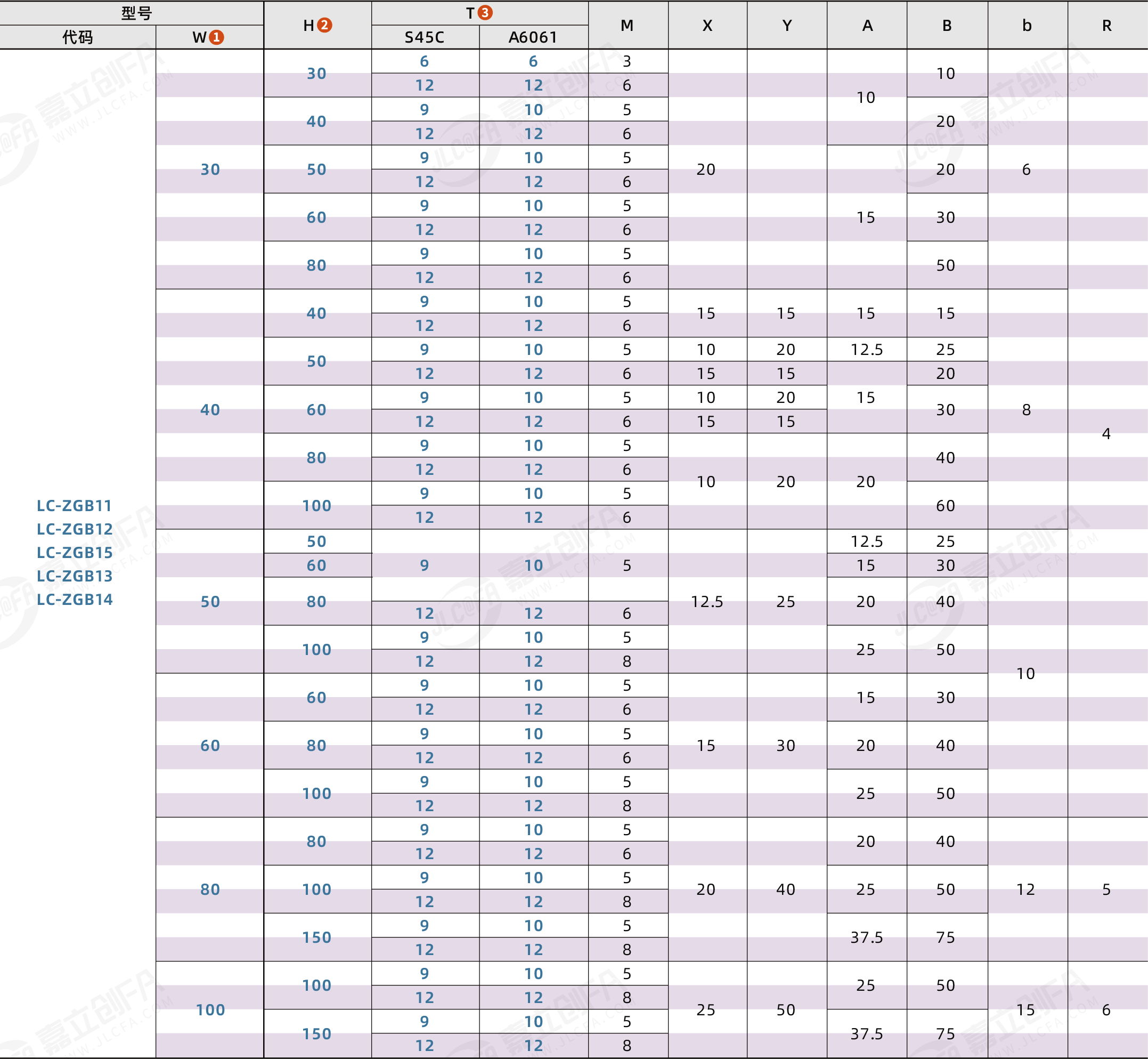Pick the R value 6 cell
Image resolution: width=1148 pixels, height=1059 pixels.
[1106, 1010]
